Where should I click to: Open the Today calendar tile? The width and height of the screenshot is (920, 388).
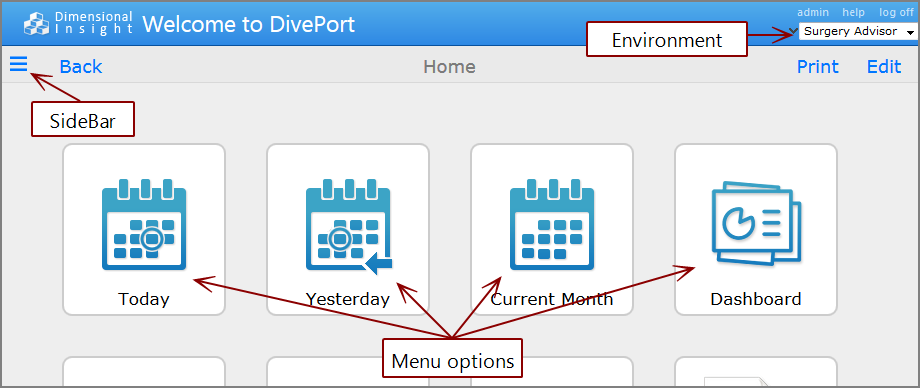tap(144, 230)
